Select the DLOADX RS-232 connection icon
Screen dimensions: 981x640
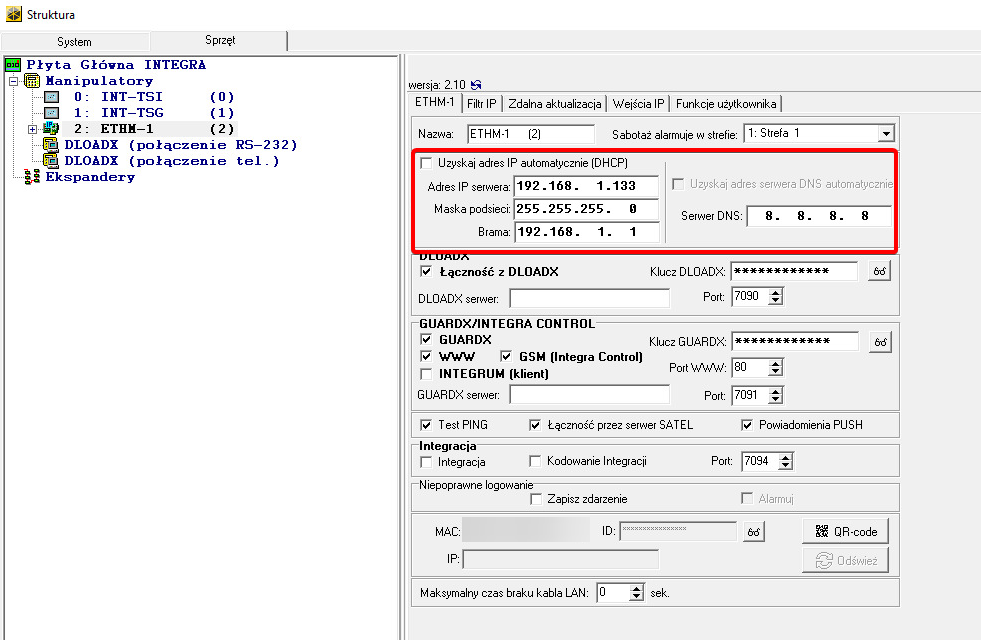50,145
